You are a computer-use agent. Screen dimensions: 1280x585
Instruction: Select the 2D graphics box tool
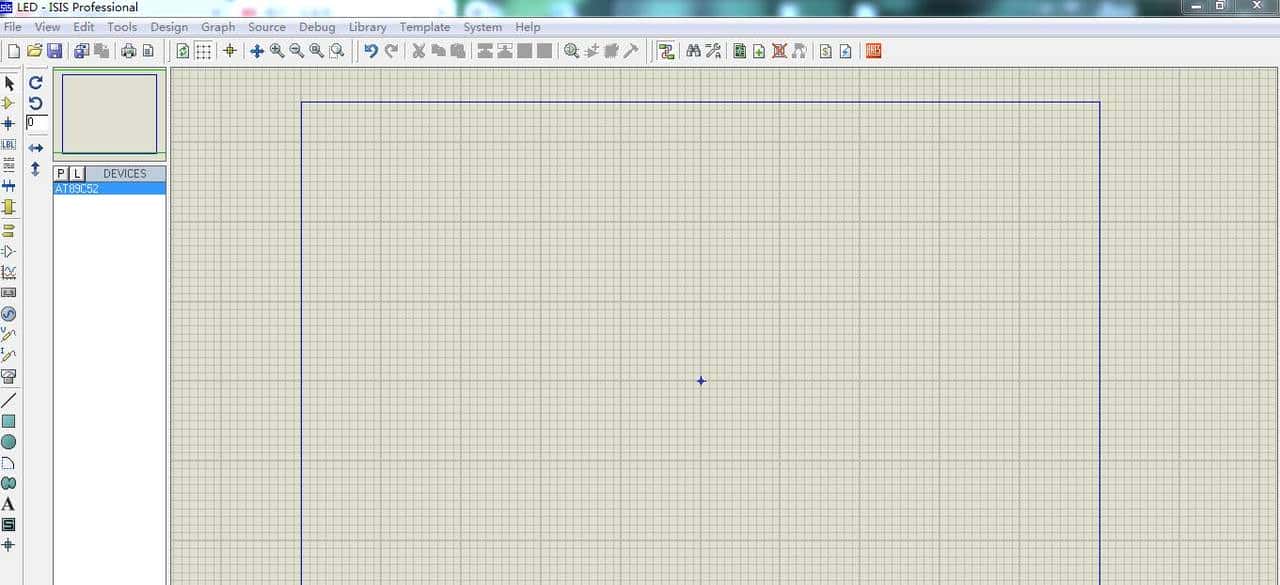pos(9,421)
